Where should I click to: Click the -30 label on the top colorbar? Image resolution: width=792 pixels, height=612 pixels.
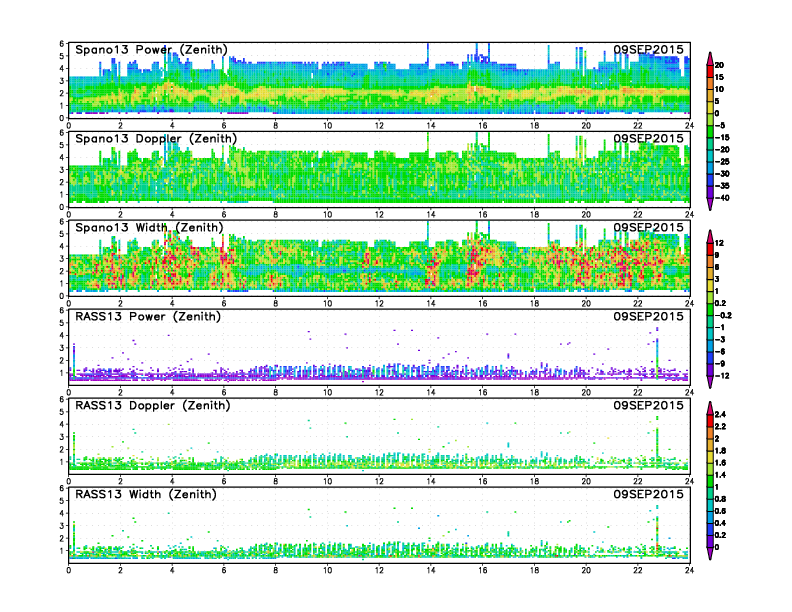(722, 174)
